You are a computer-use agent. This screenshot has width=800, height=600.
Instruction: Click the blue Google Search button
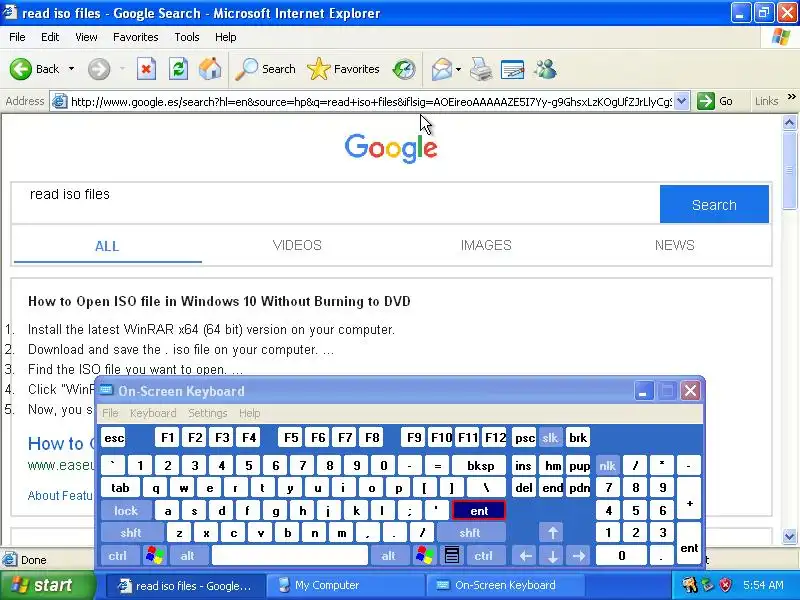[714, 205]
